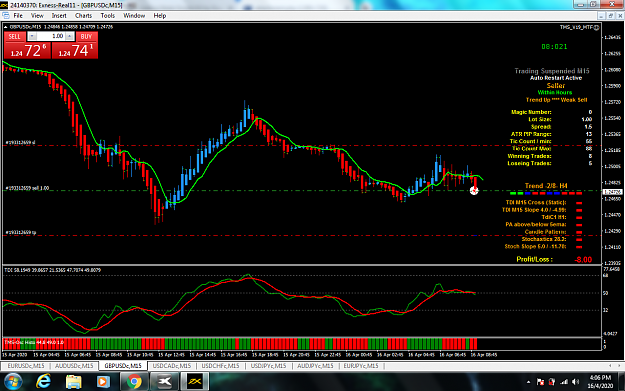This screenshot has height=391, width=625.
Task: Open the Charts menu
Action: coord(83,16)
